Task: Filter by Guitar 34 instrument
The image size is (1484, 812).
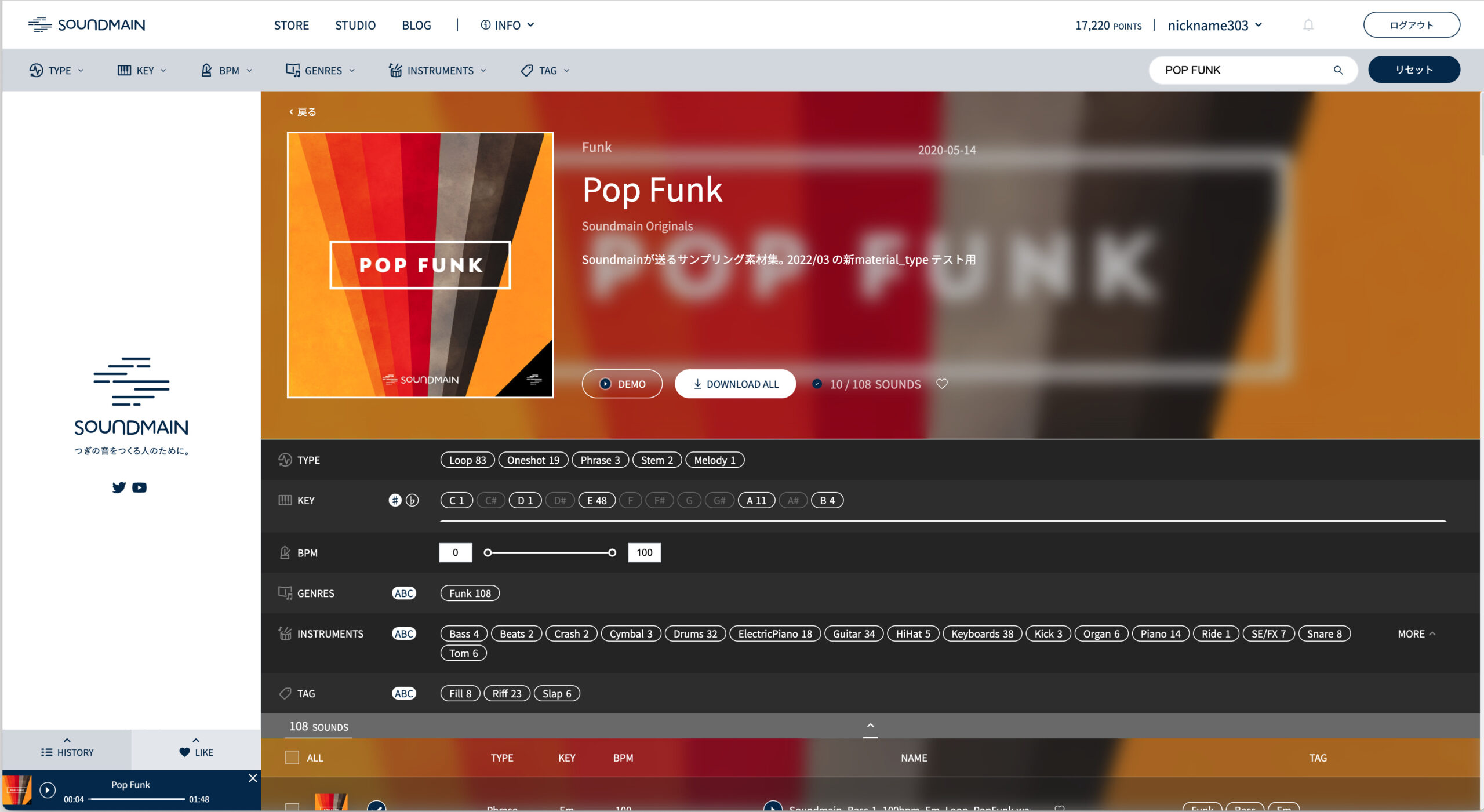Action: 853,633
